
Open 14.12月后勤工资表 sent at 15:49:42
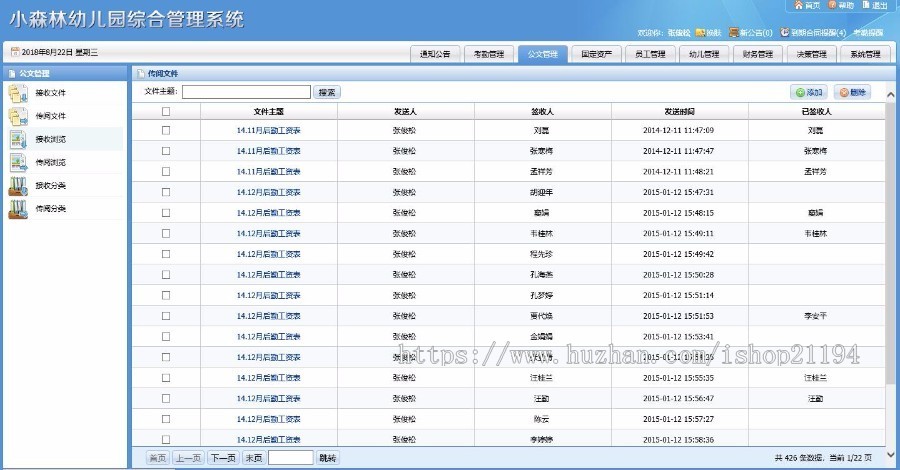(x=269, y=254)
